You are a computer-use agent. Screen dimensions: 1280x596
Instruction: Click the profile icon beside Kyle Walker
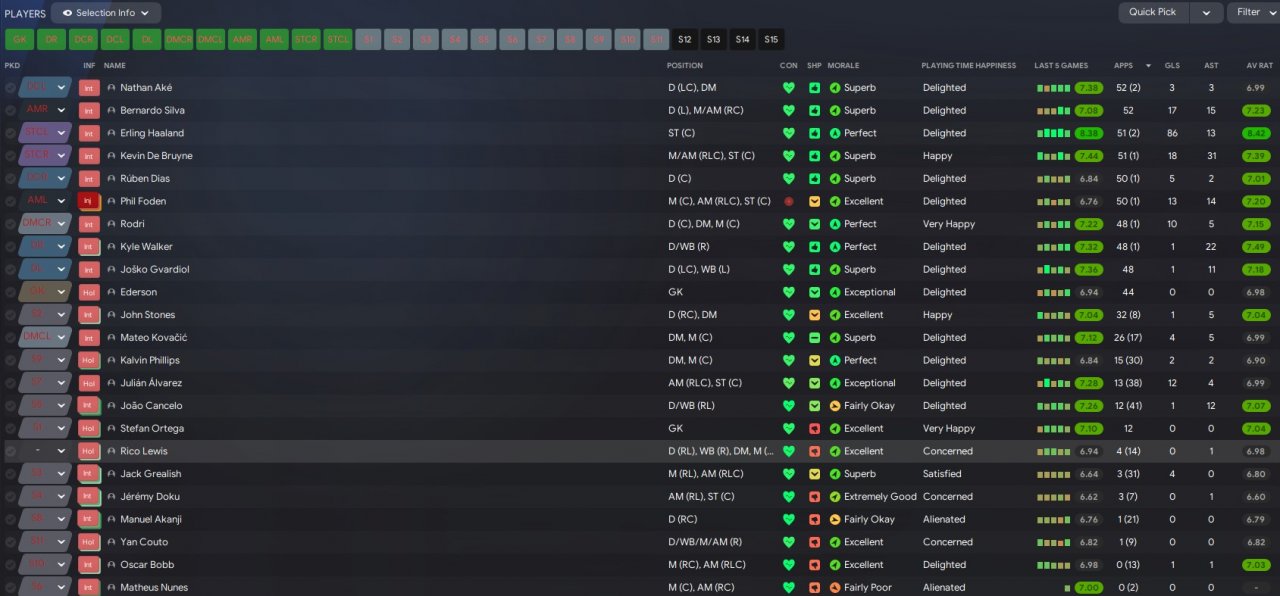point(112,247)
